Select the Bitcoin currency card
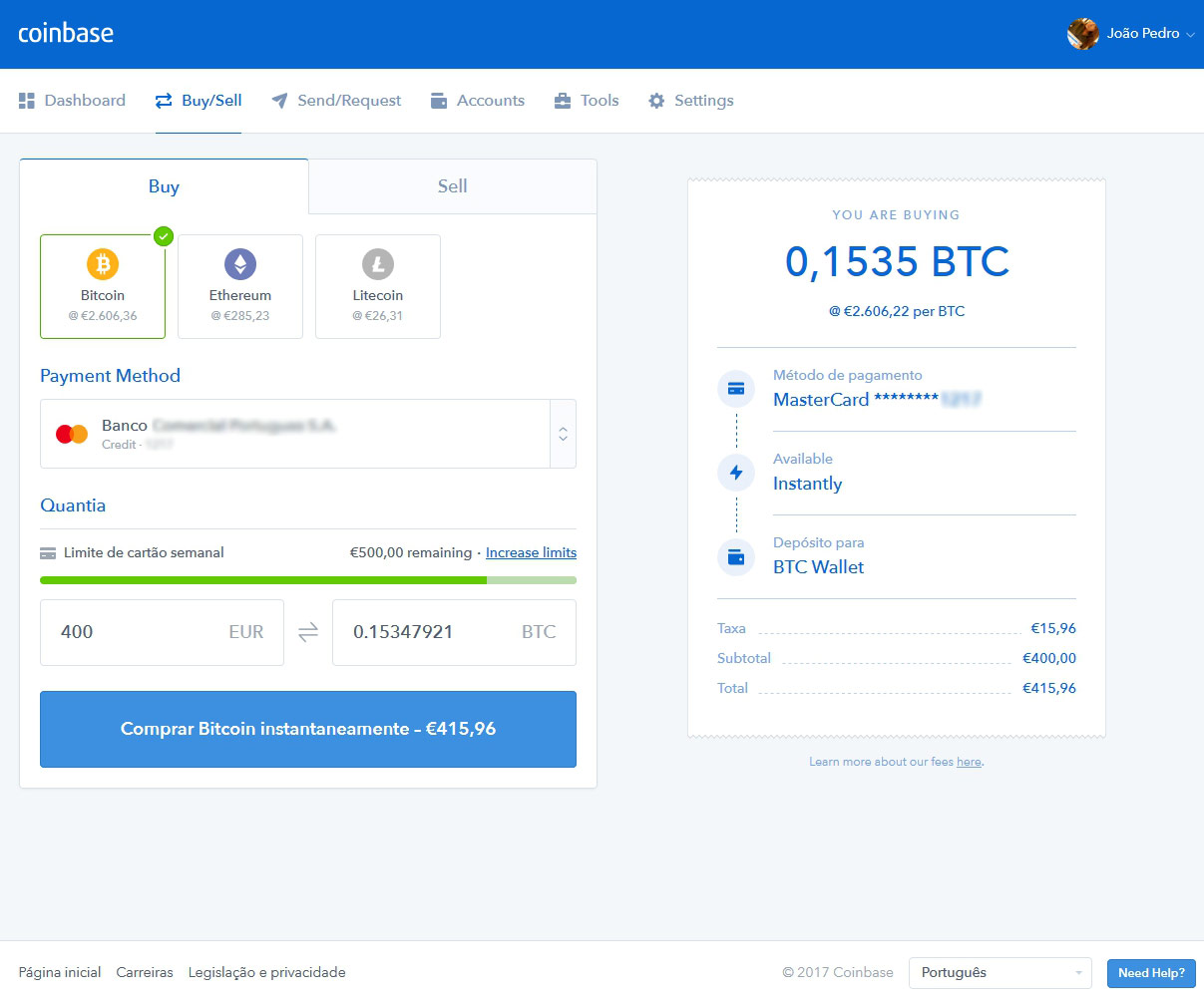 tap(103, 286)
